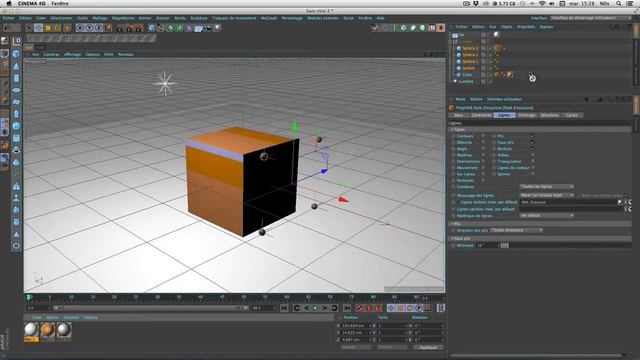The width and height of the screenshot is (640, 360).
Task: Collapse the Types section header
Action: click(540, 129)
